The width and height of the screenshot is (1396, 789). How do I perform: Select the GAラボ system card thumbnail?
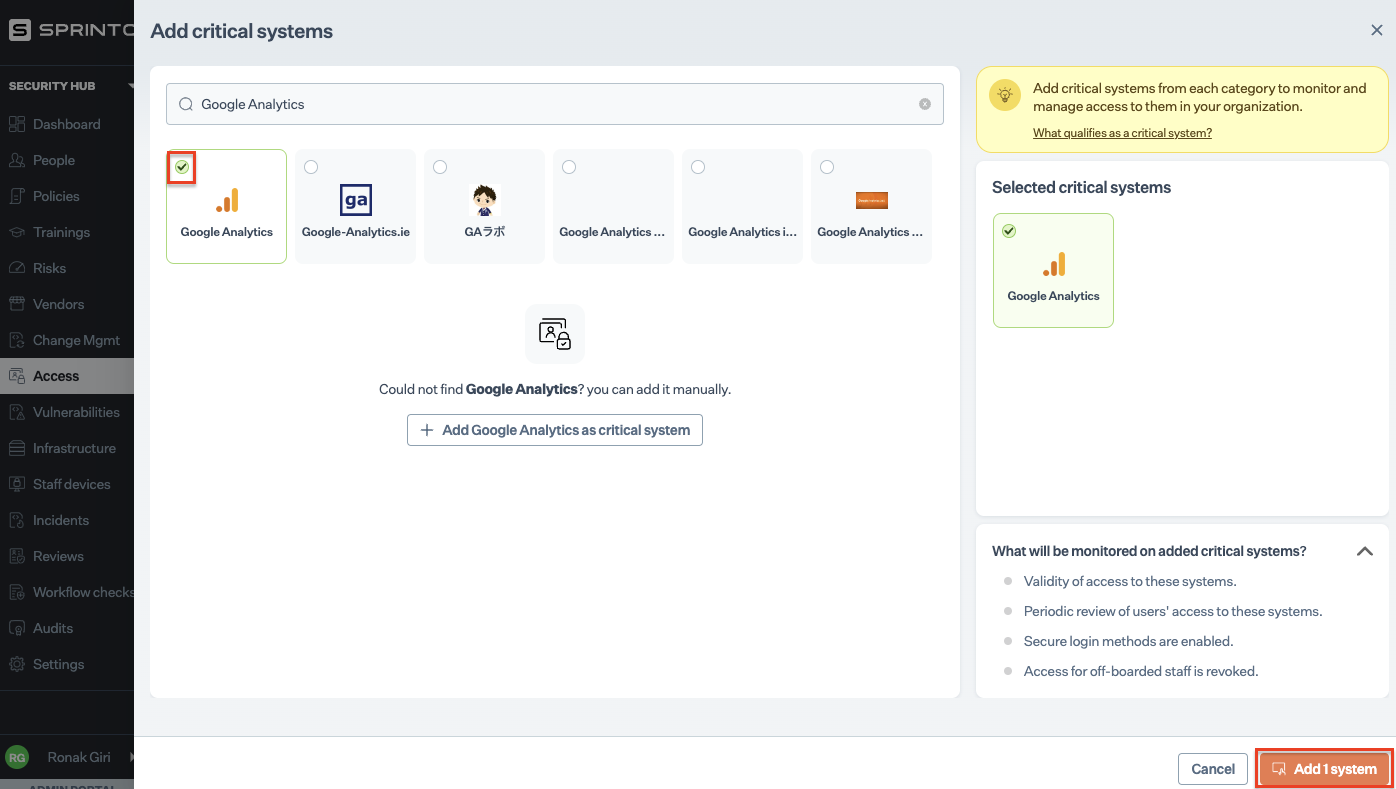coord(485,200)
